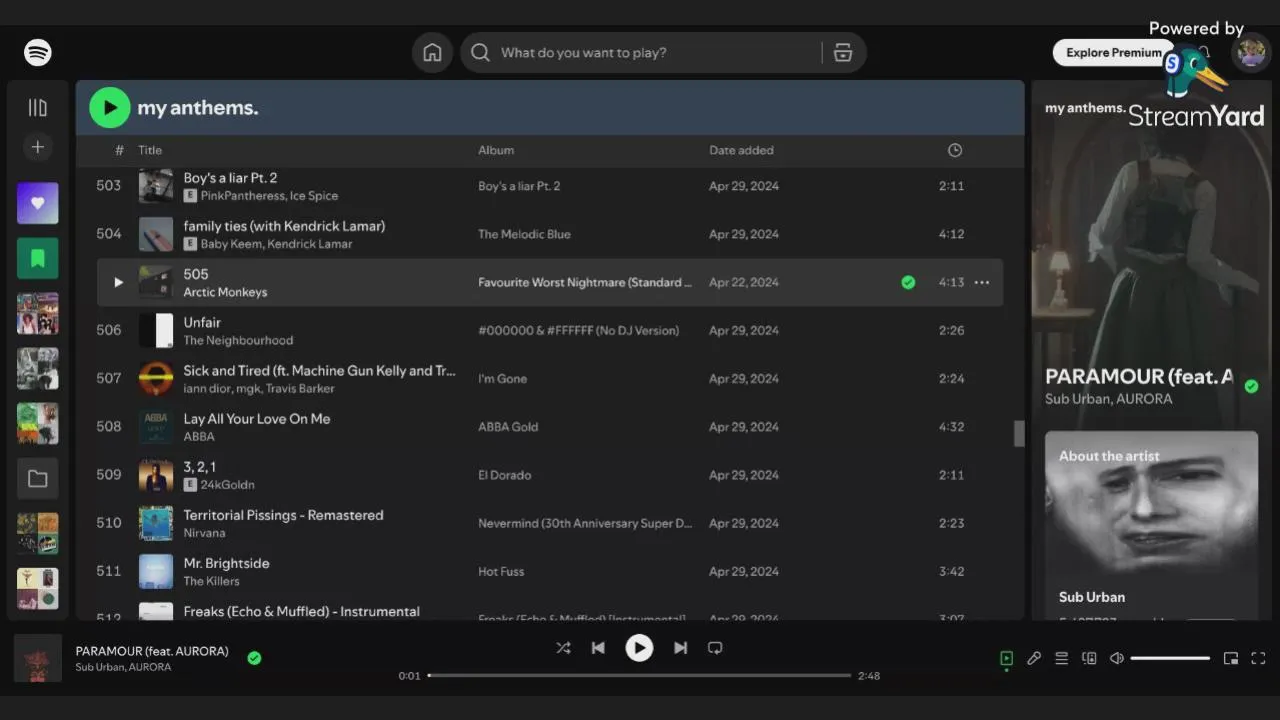This screenshot has height=720, width=1280.
Task: Toggle the saved checkmark in the right panel
Action: pyautogui.click(x=1251, y=386)
